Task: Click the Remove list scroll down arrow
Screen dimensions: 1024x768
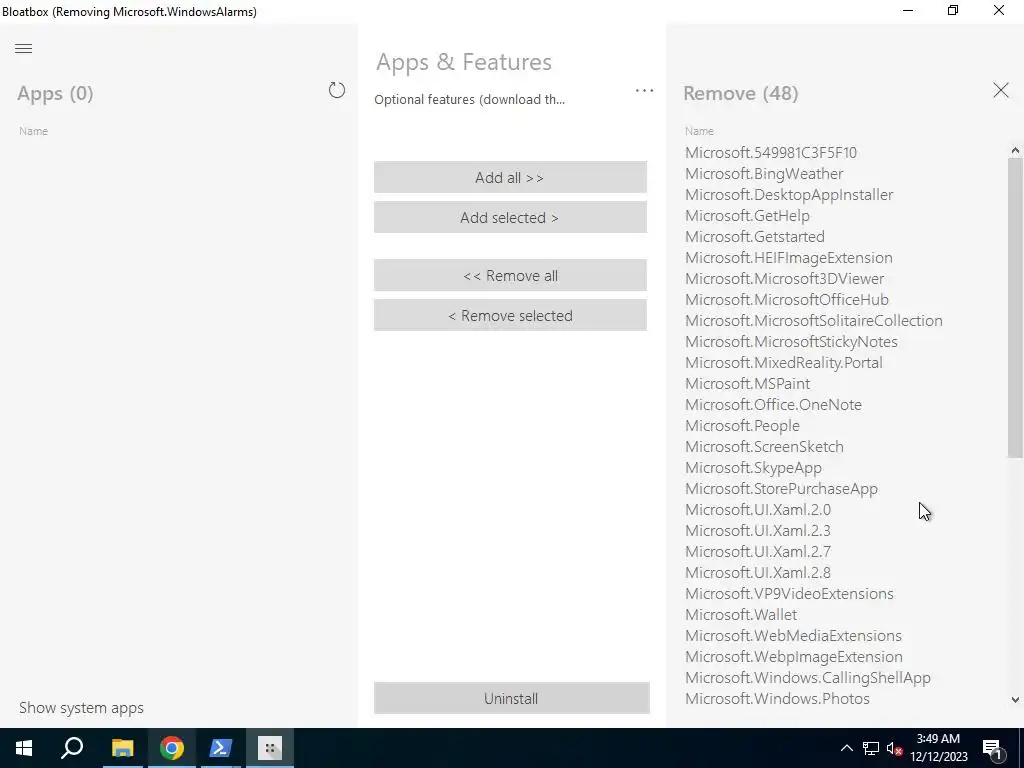Action: click(x=1015, y=699)
